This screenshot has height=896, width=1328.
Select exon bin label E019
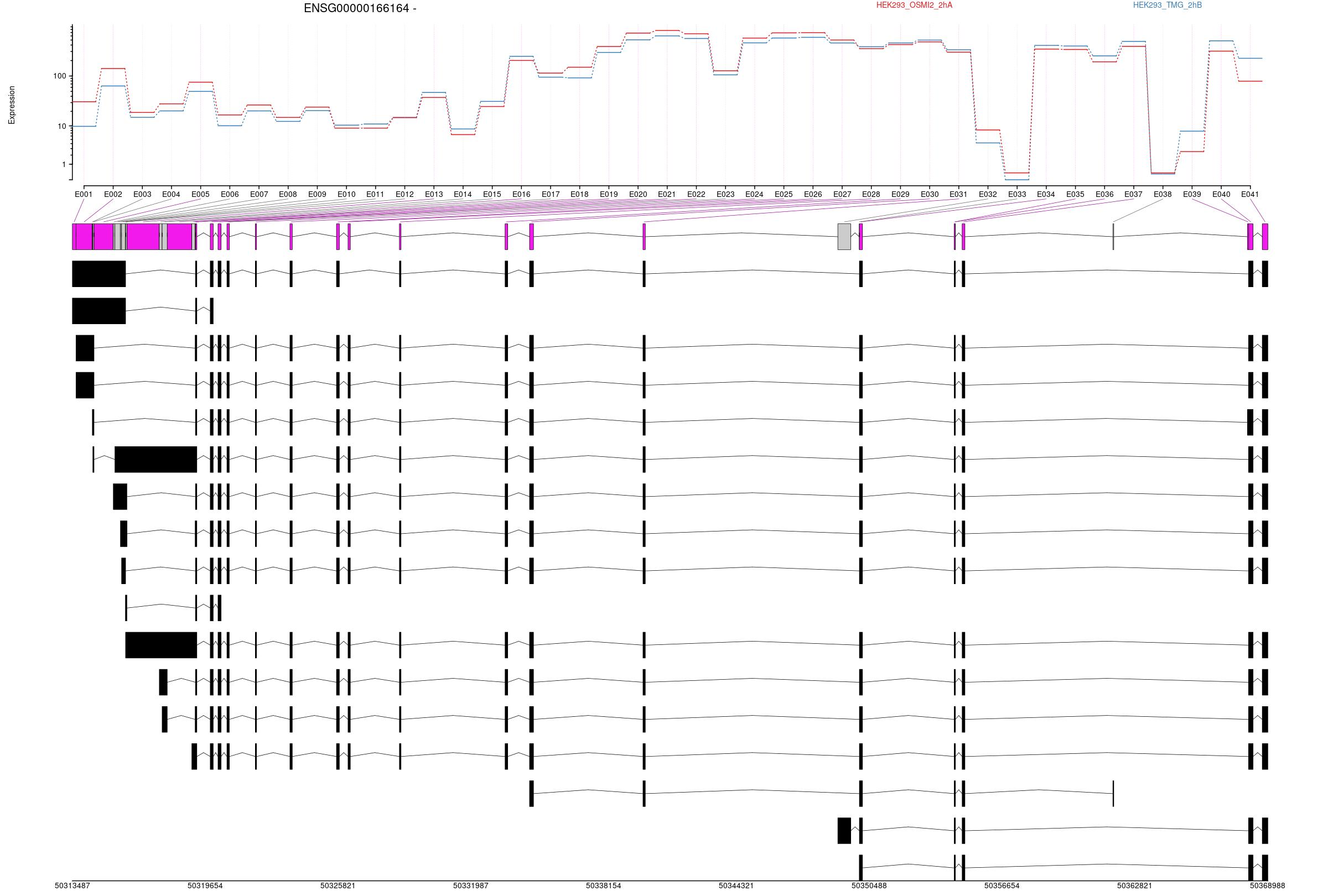(609, 194)
